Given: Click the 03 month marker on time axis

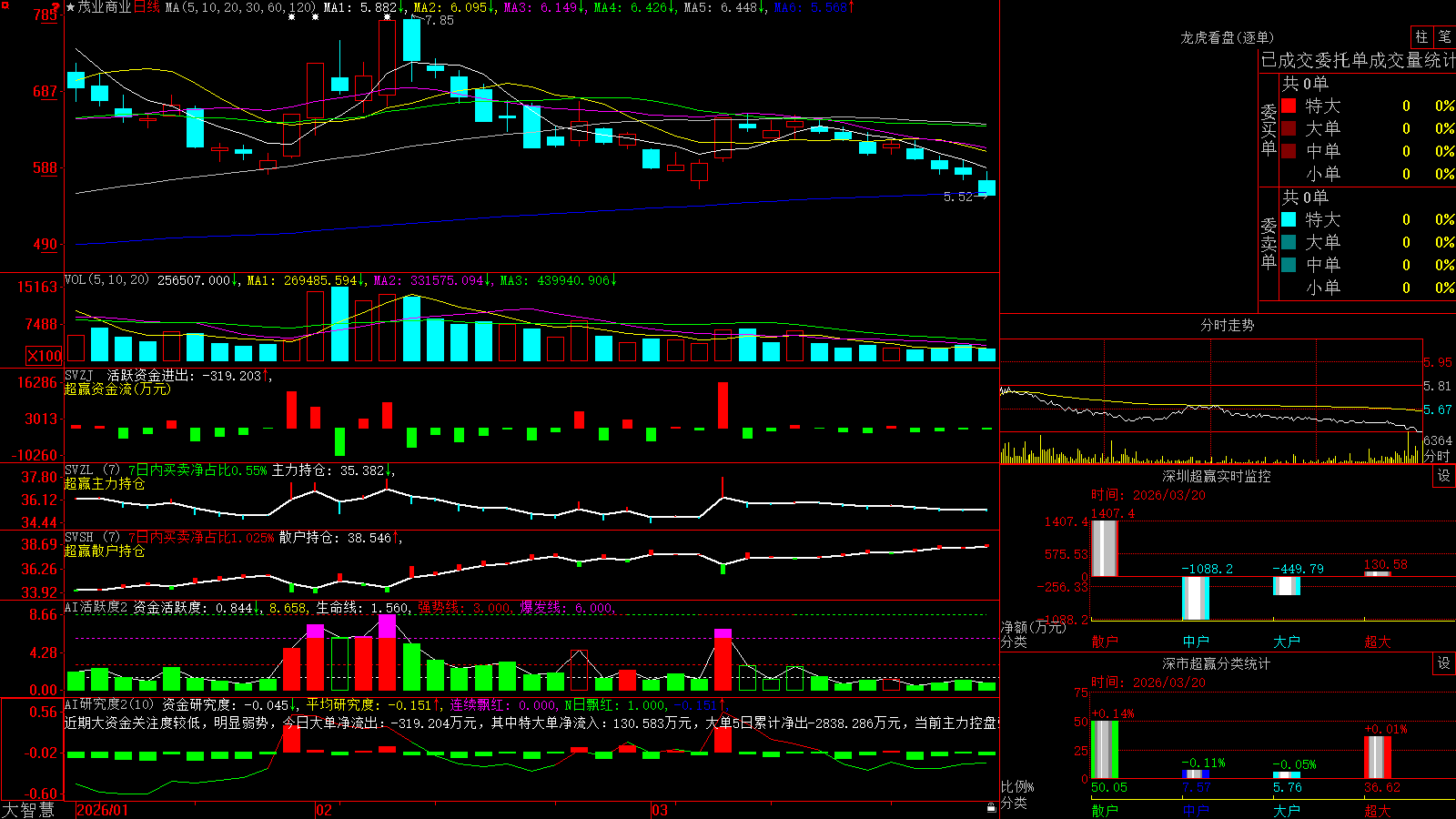Looking at the screenshot, I should click(660, 810).
